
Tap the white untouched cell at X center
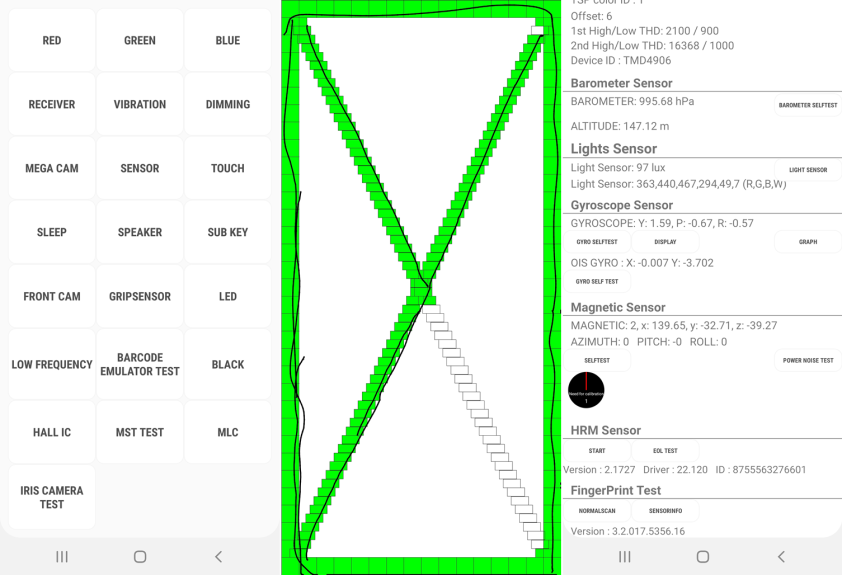[432, 308]
